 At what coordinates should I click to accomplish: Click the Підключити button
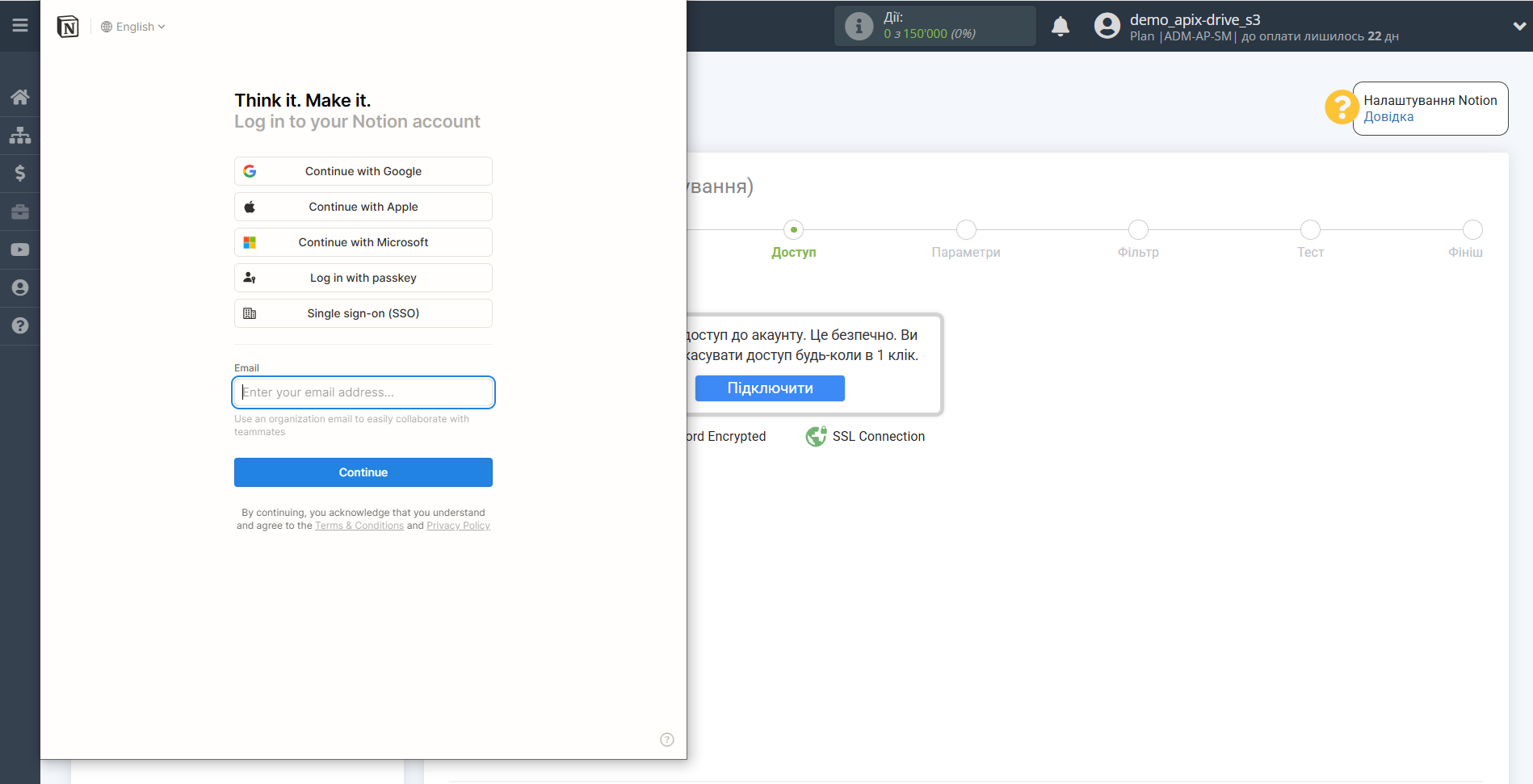pyautogui.click(x=770, y=388)
